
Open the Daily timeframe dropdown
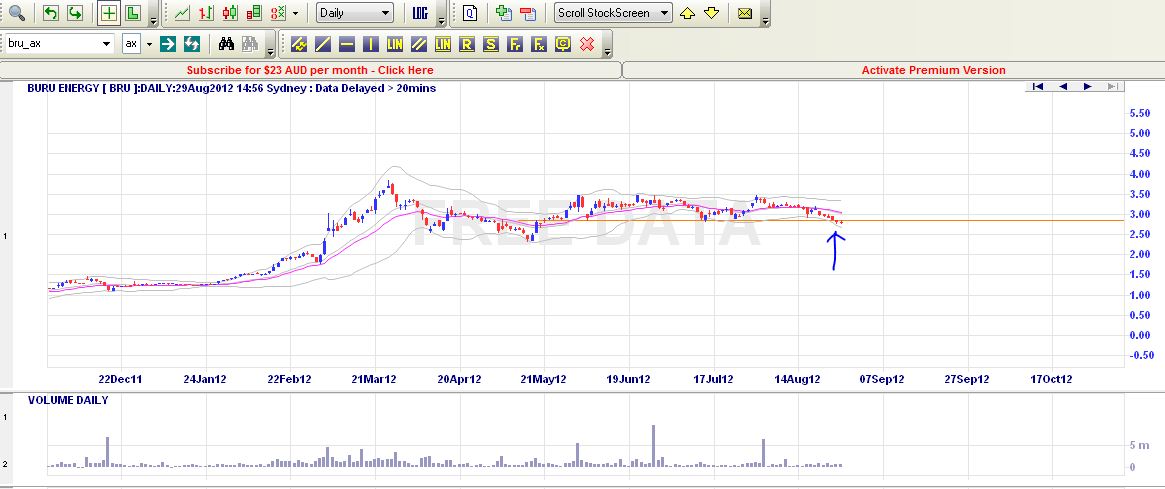(x=354, y=13)
